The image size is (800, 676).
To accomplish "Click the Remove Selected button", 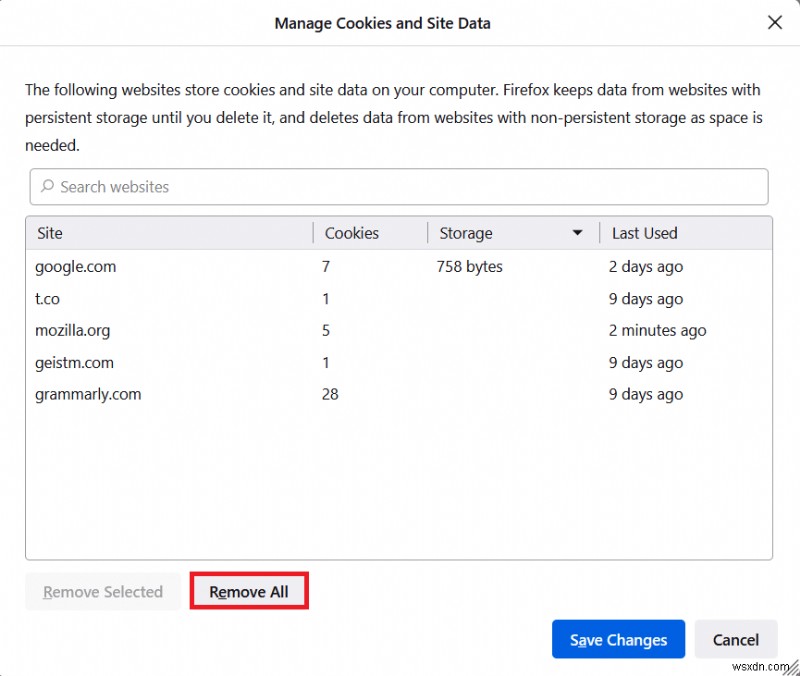I will point(102,591).
